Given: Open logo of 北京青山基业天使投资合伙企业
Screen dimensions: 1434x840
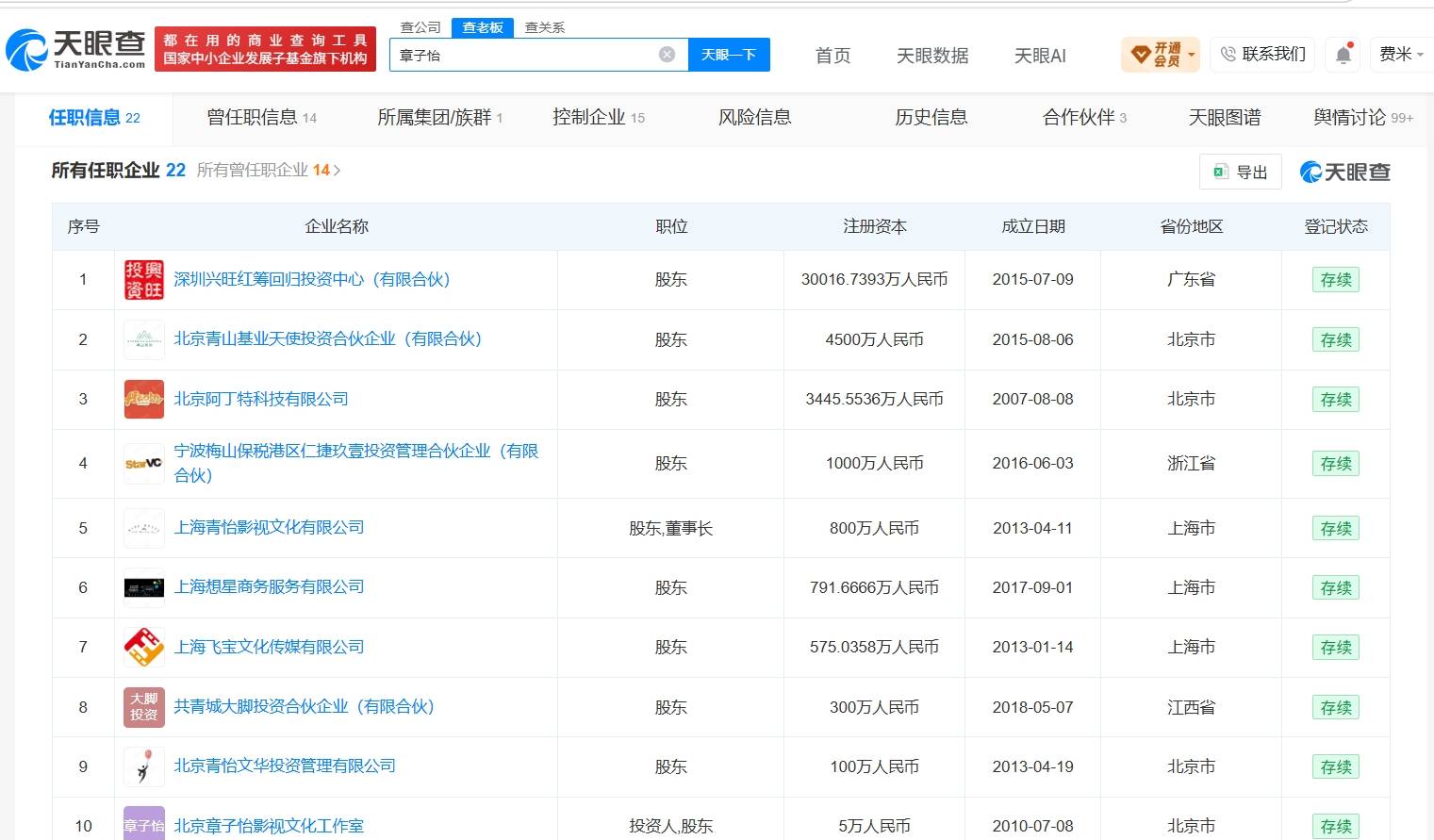Looking at the screenshot, I should [x=144, y=339].
